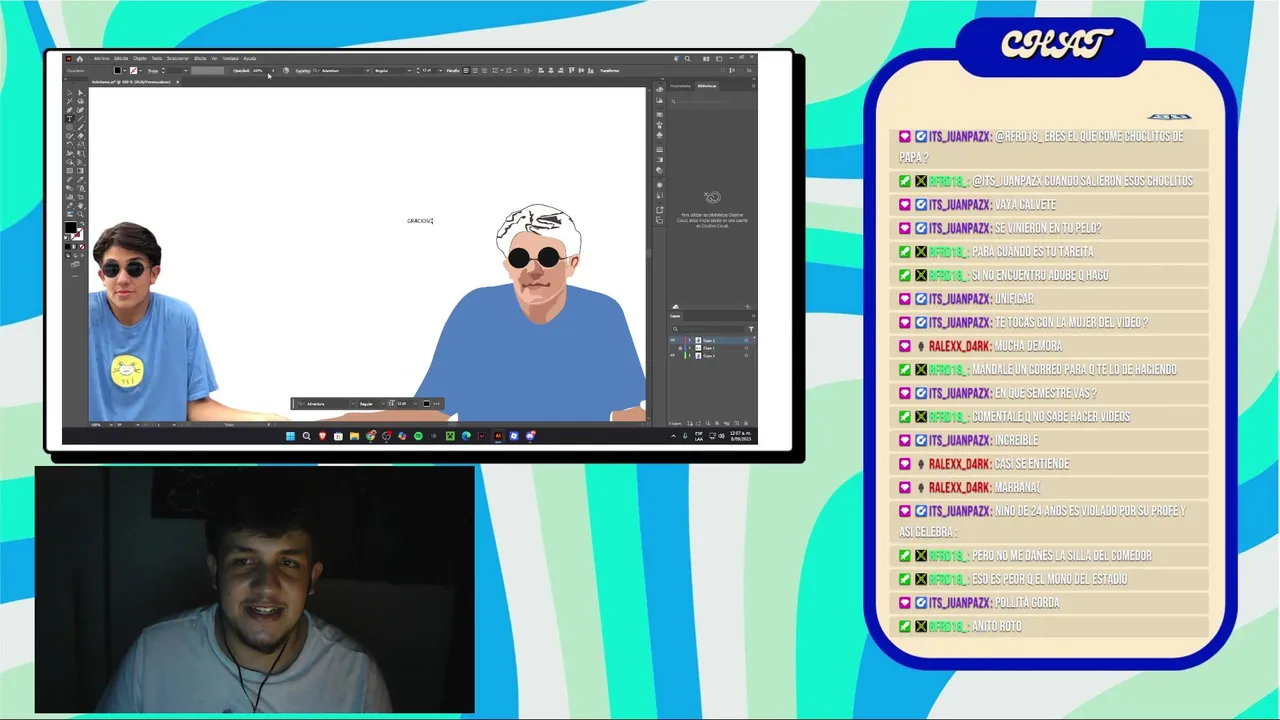This screenshot has width=1280, height=720.
Task: Click the Carácter label link
Action: [303, 71]
